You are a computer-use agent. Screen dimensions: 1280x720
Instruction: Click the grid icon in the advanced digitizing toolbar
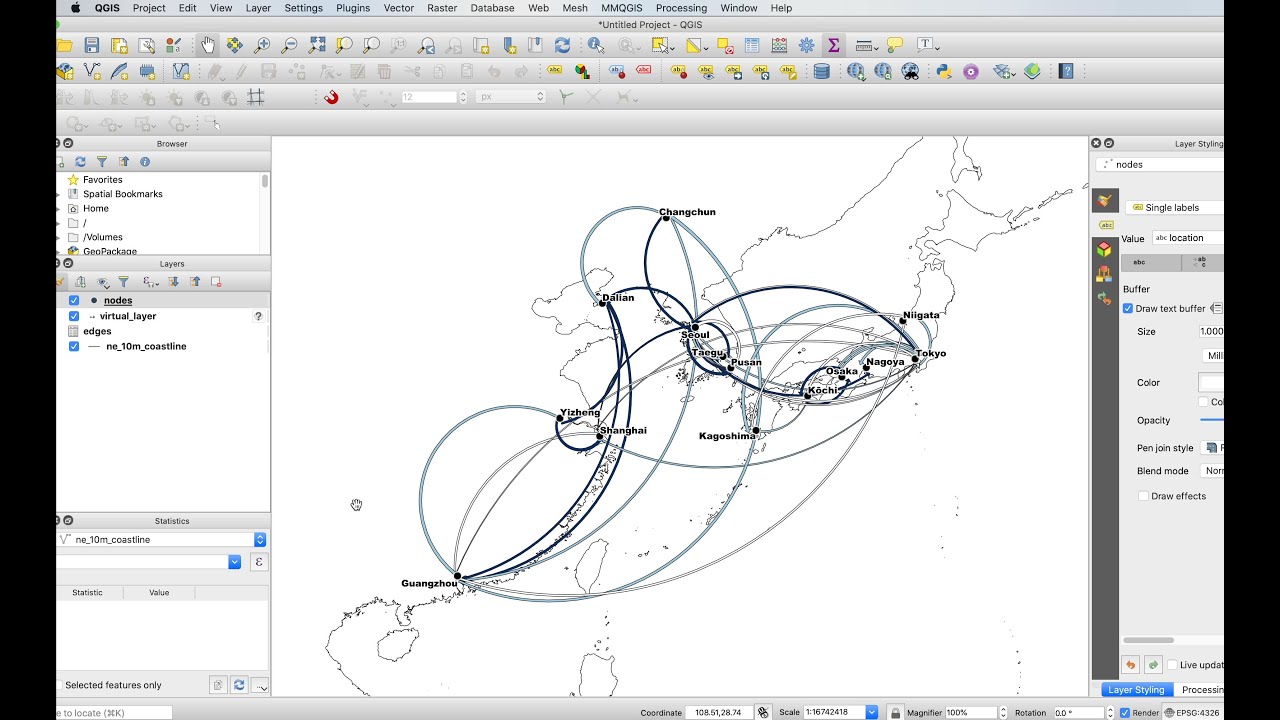(x=256, y=97)
